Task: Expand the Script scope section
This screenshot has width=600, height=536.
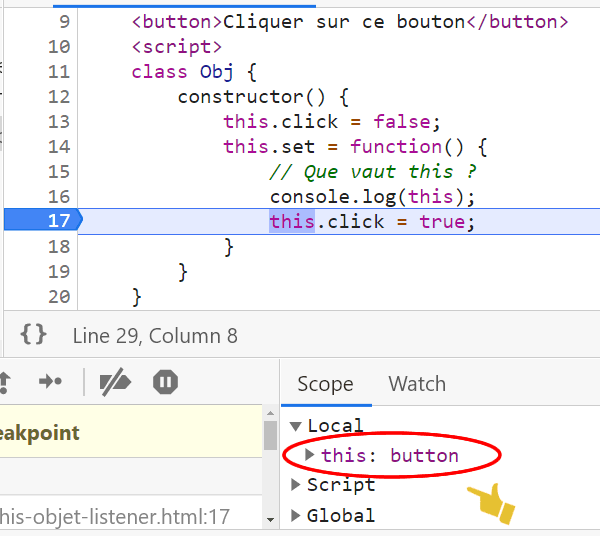Action: pyautogui.click(x=295, y=485)
